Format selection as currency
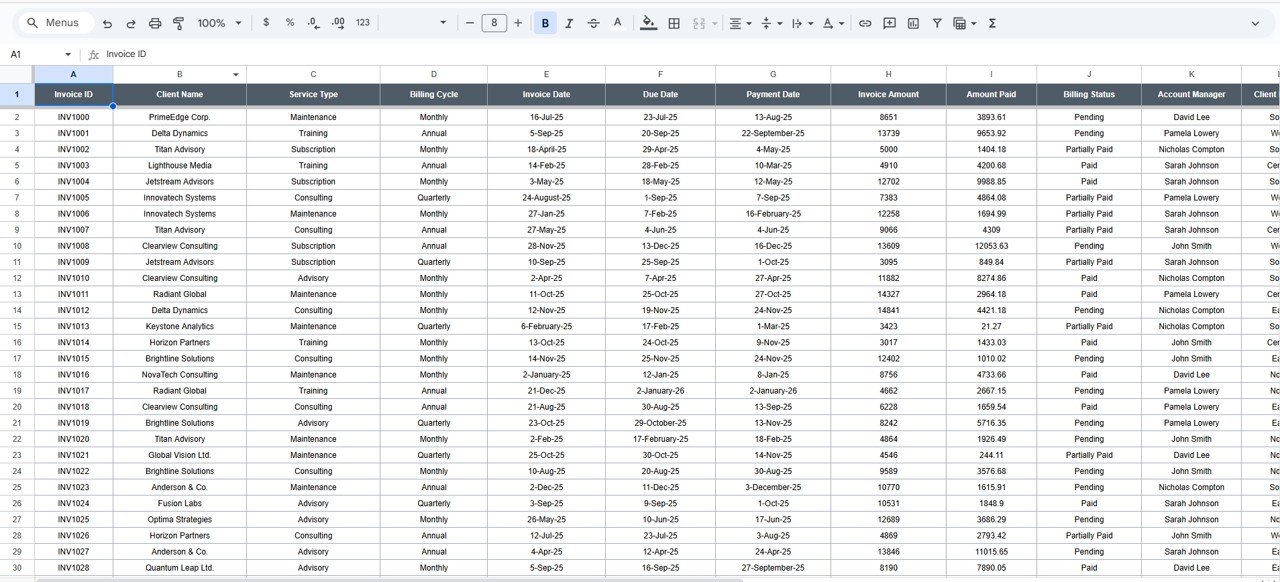The image size is (1280, 582). (x=266, y=21)
